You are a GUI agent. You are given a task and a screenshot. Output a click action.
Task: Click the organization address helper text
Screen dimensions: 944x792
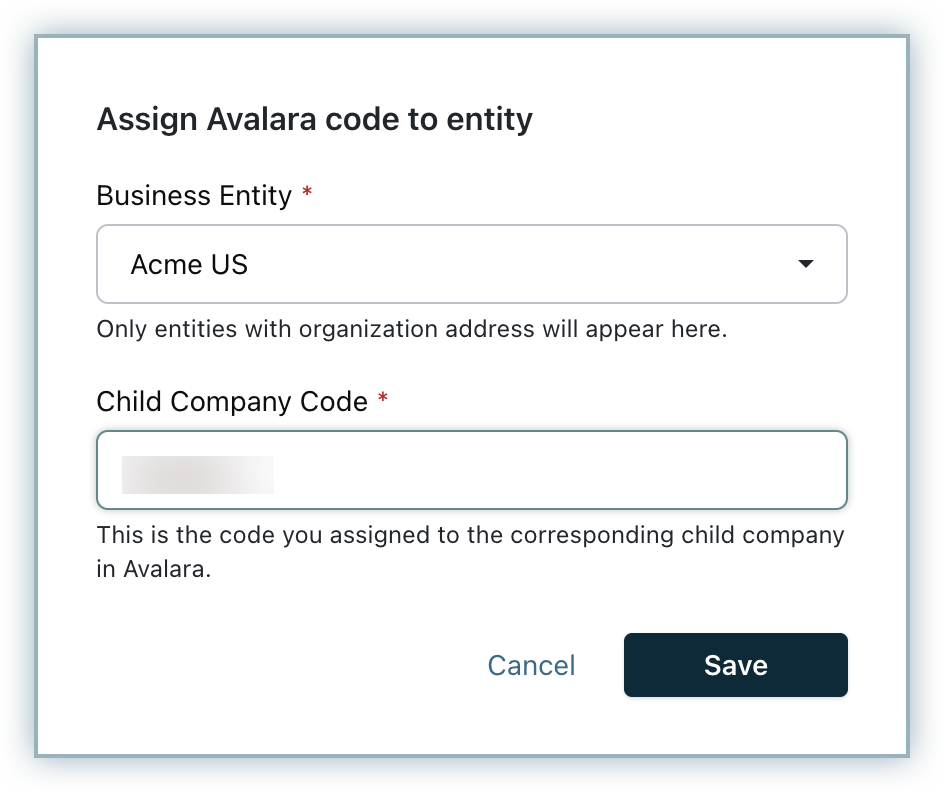411,329
